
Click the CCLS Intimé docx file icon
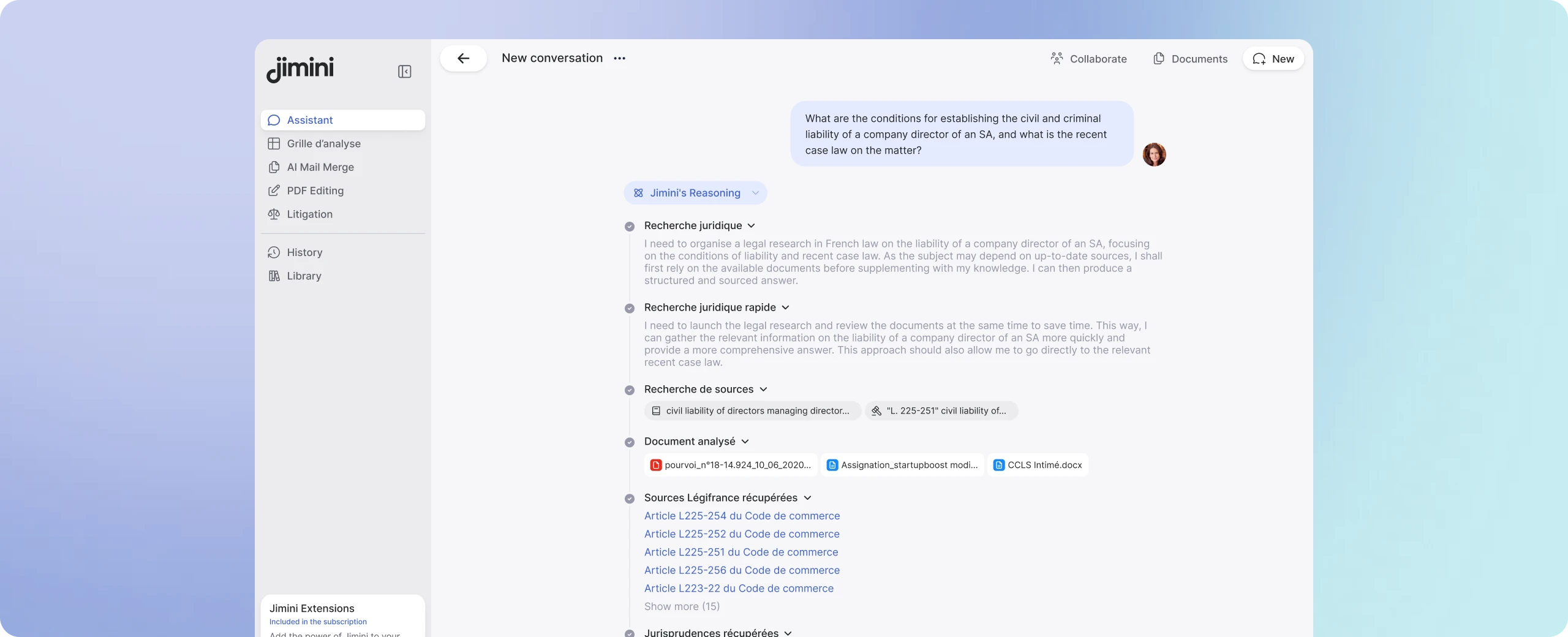(x=999, y=465)
